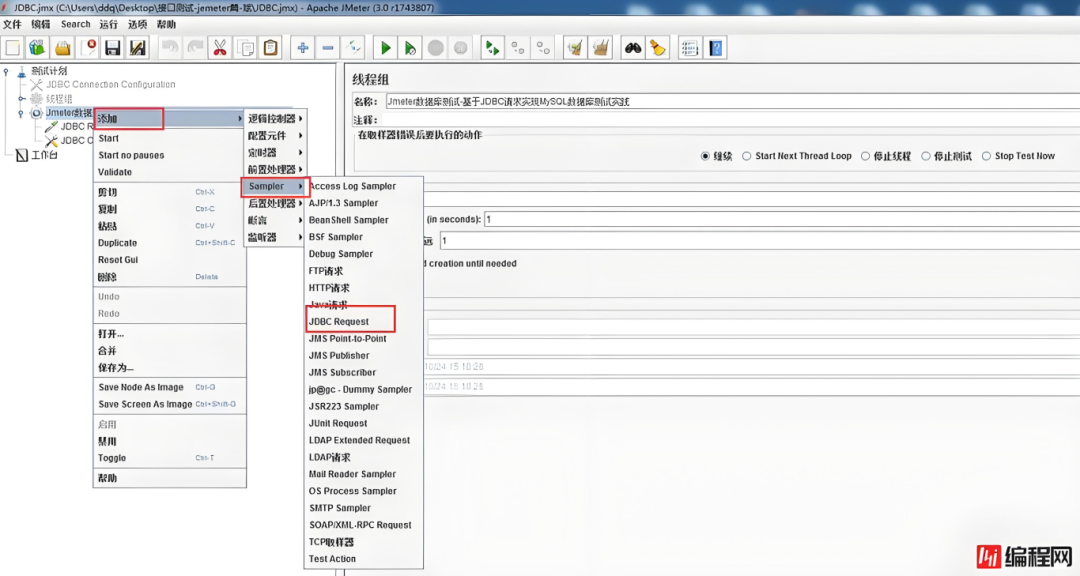Image resolution: width=1080 pixels, height=576 pixels.
Task: Click the 注释 comments input field
Action: tap(731, 120)
